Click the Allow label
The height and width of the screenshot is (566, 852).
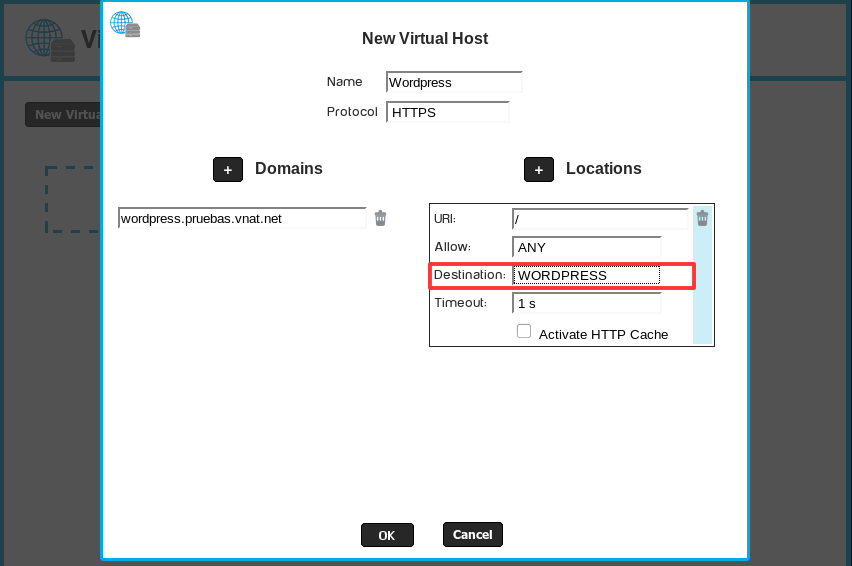pos(452,247)
